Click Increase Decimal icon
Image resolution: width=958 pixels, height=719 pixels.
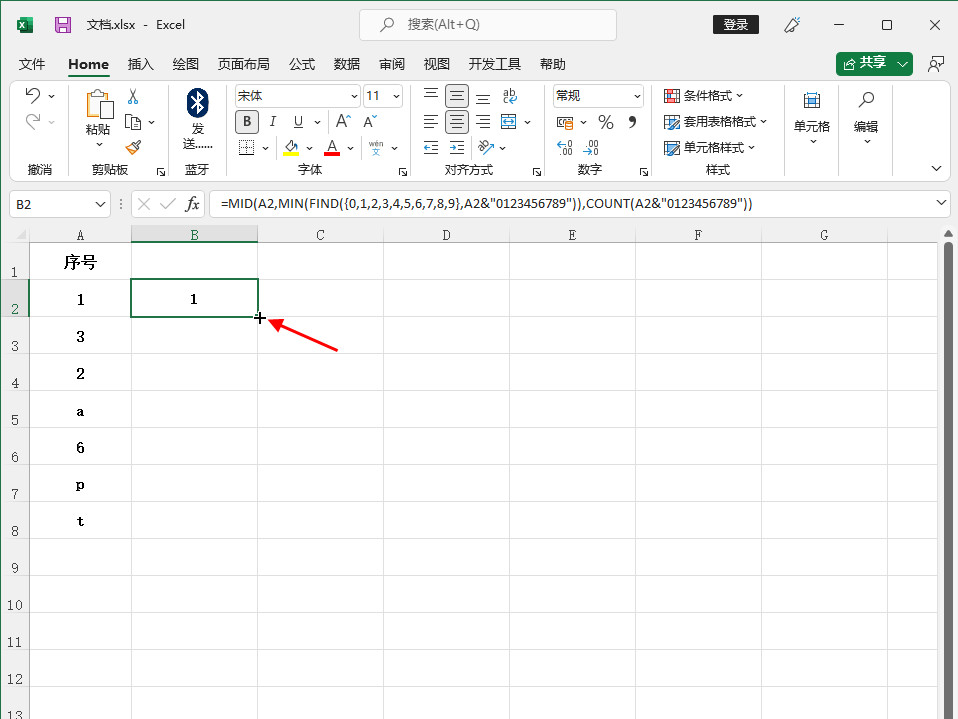565,148
